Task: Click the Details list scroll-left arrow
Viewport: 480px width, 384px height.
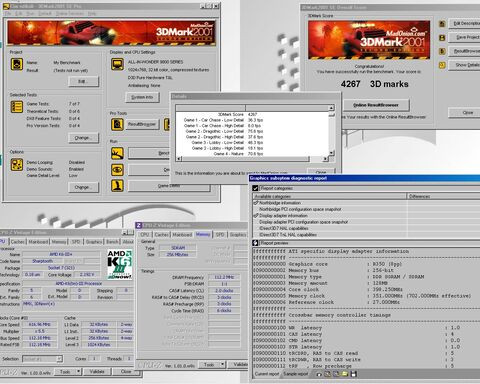Action: click(x=179, y=159)
